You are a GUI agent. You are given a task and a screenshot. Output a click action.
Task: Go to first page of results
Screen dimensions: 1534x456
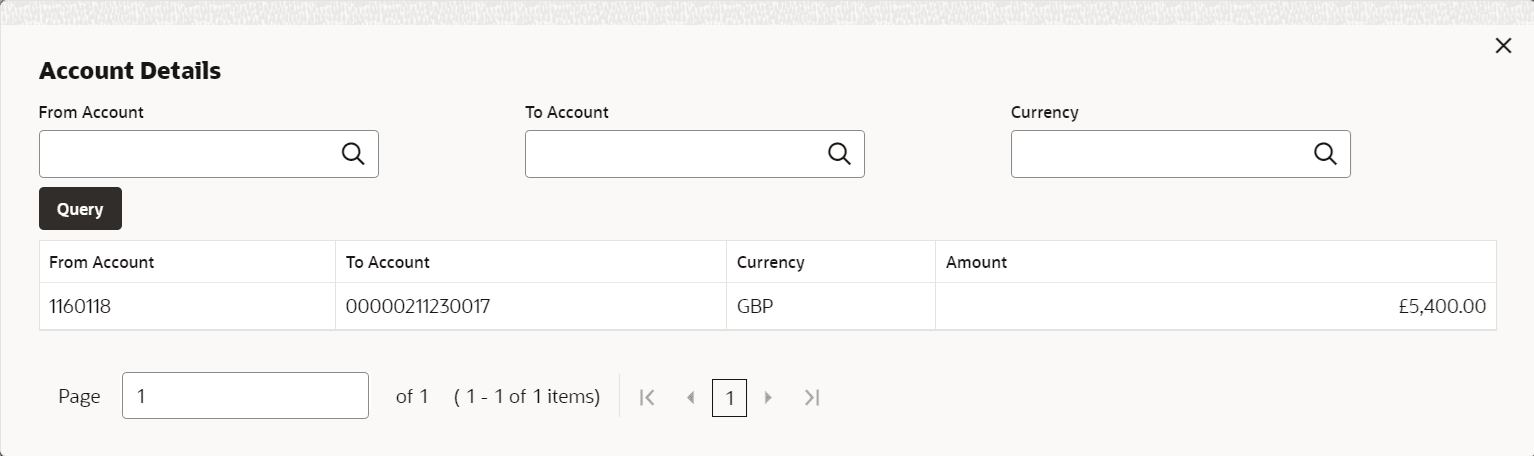[647, 398]
